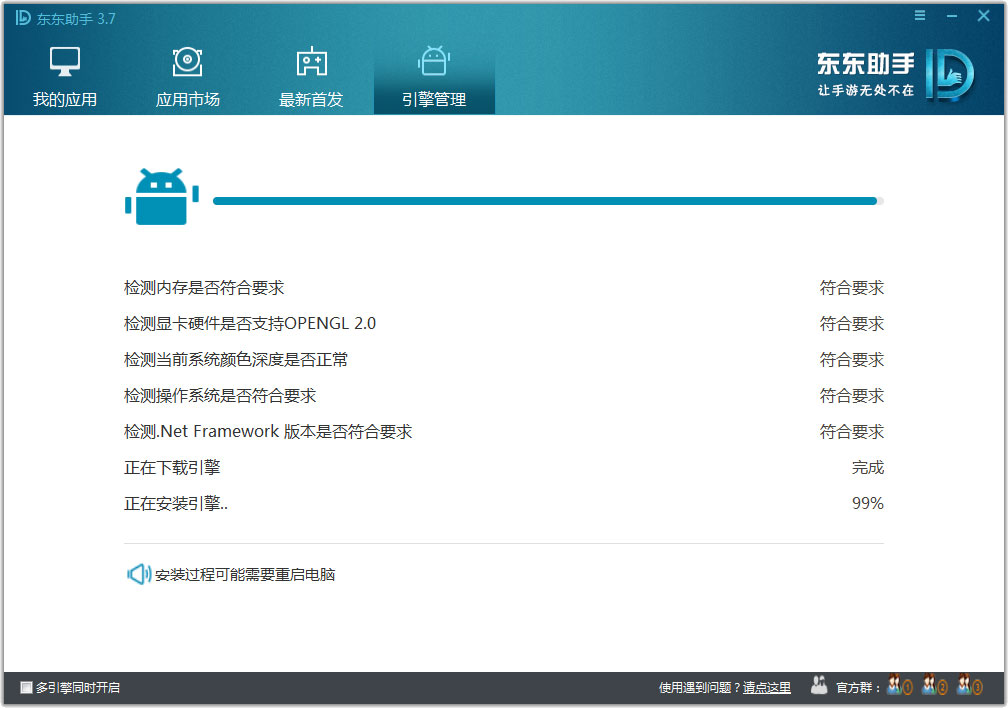Viewport: 1008px width, 708px height.
Task: Click the 99% install progress value
Action: [x=868, y=504]
